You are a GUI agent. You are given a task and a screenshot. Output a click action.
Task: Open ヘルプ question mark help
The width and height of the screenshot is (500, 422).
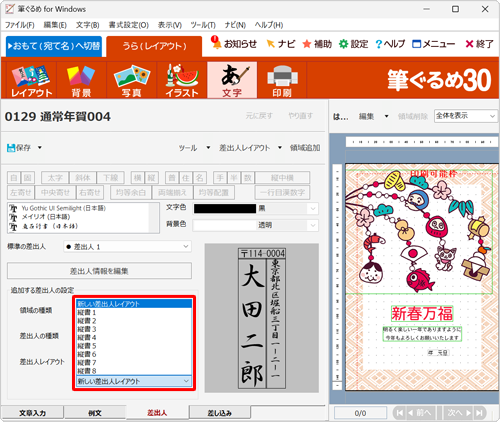(x=378, y=44)
